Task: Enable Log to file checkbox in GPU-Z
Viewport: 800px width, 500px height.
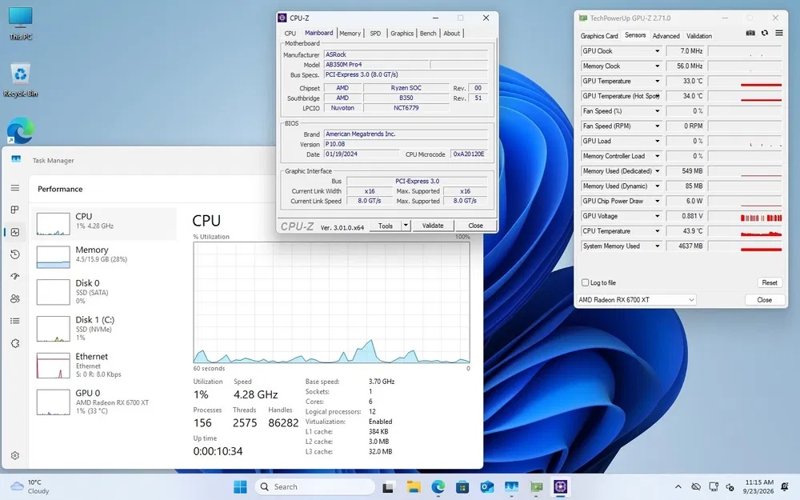Action: tap(585, 283)
